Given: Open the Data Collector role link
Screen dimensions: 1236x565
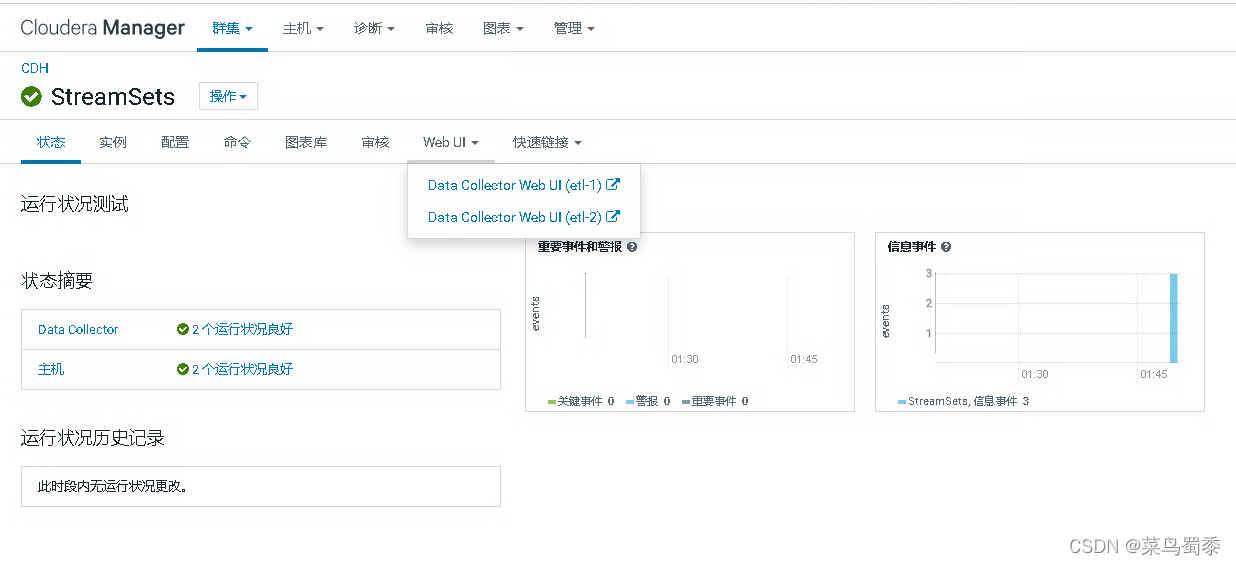Looking at the screenshot, I should 78,329.
